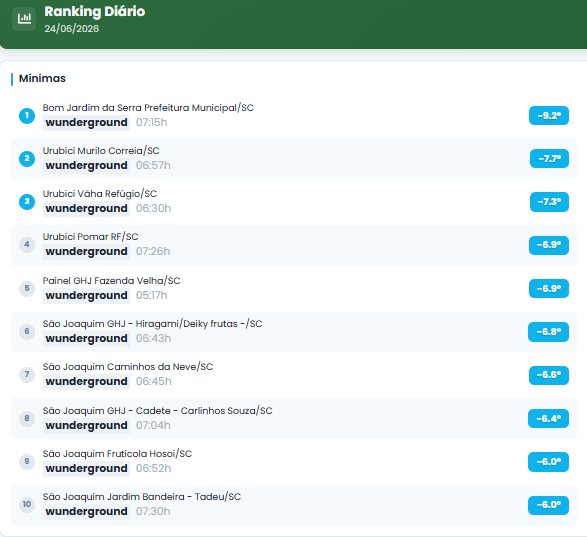The height and width of the screenshot is (537, 587).
Task: Open São Joaquim Jardim Bandeira - Tadeu/SC station
Action: coord(142,497)
